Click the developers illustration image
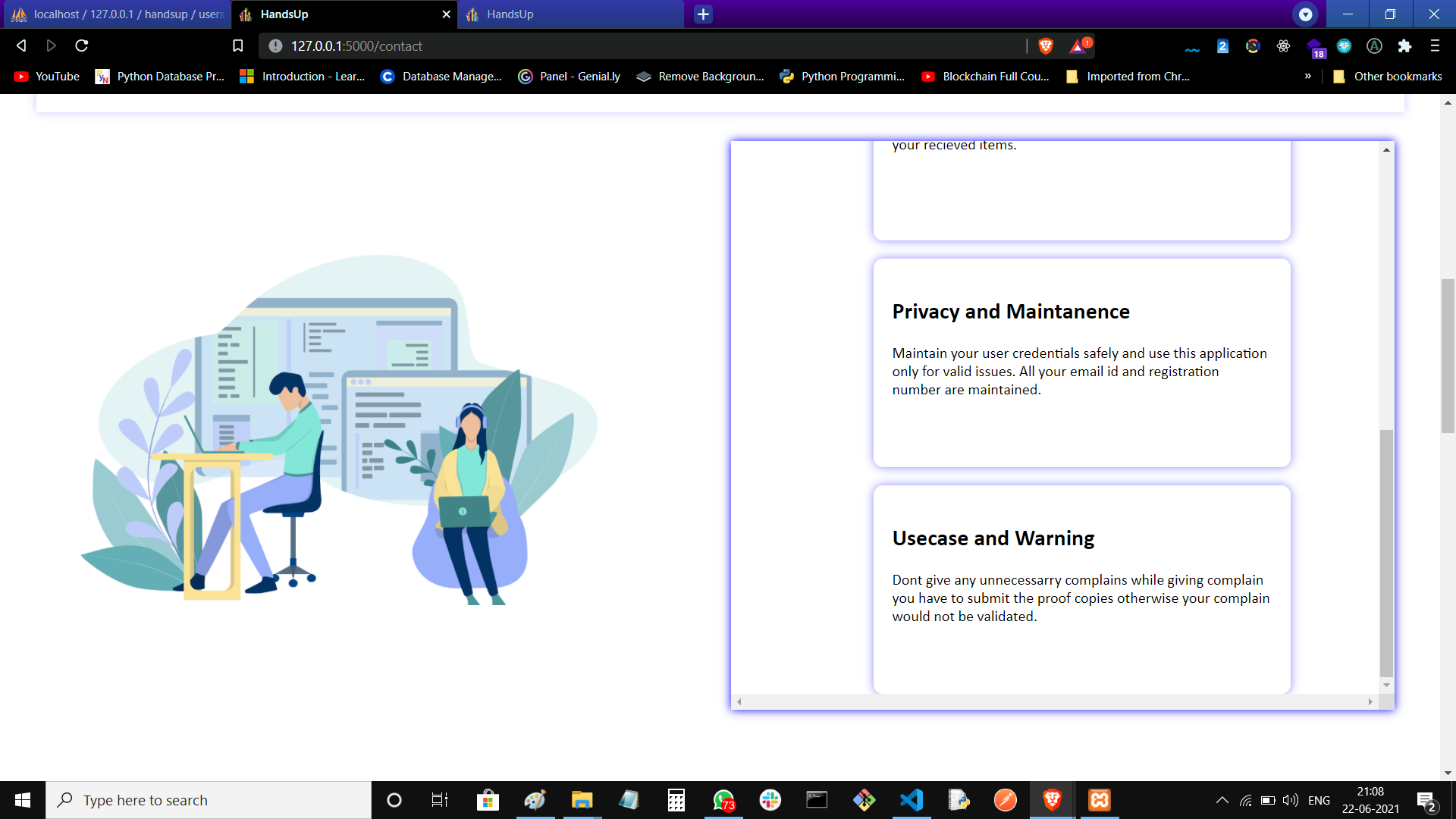 click(339, 430)
